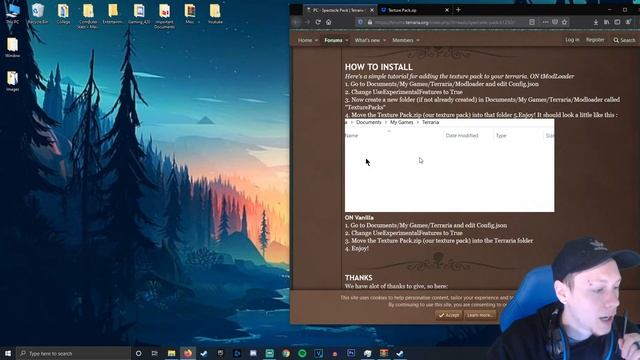This screenshot has width=640, height=360.
Task: Expand the Members dropdown arrow
Action: pyautogui.click(x=418, y=40)
